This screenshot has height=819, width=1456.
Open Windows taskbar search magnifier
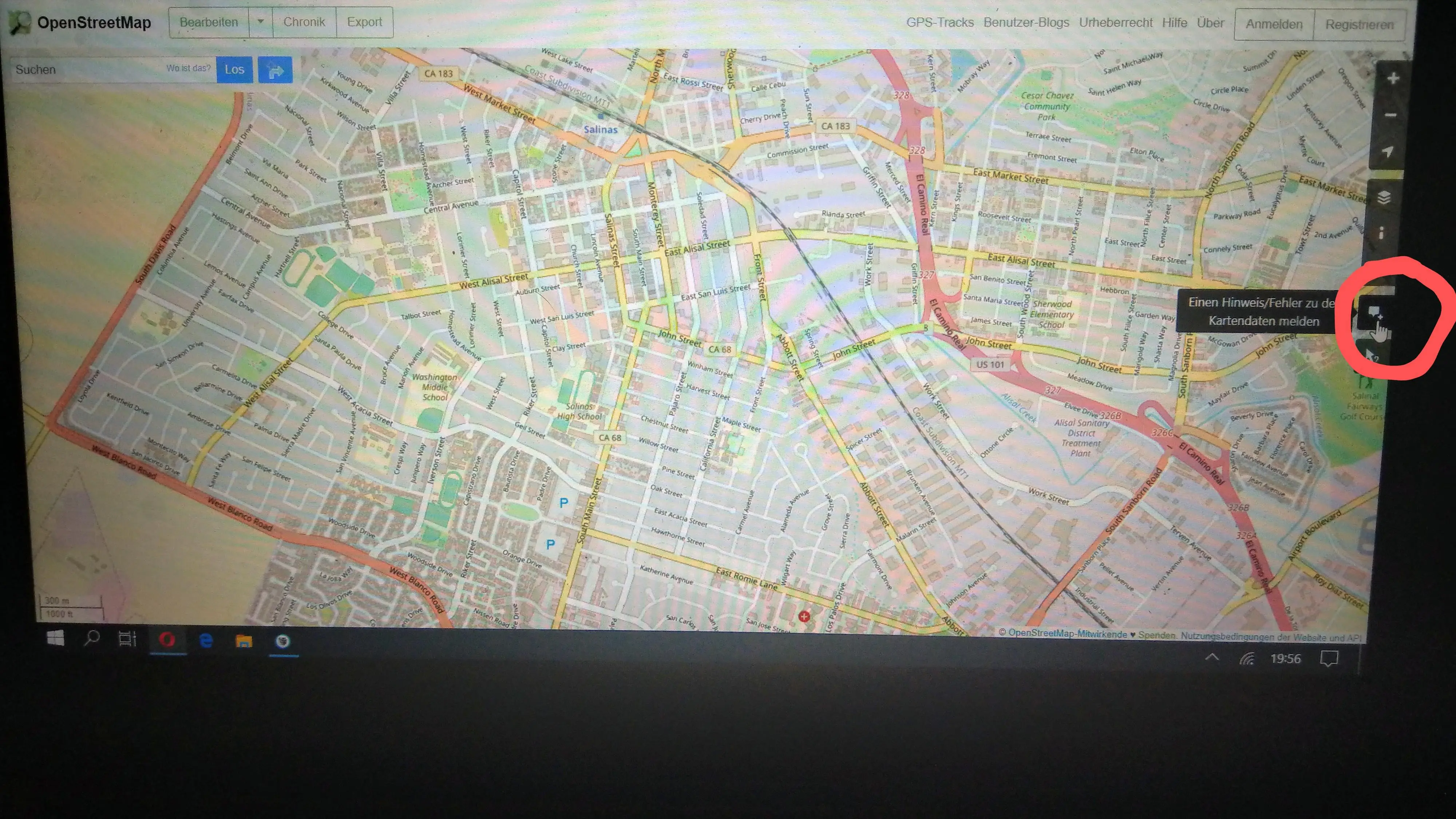pos(92,639)
